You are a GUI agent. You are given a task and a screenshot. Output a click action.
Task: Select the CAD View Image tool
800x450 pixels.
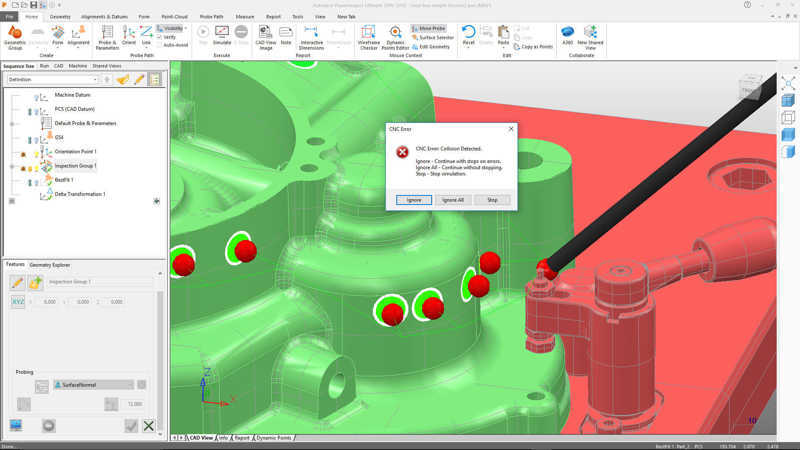coord(265,34)
